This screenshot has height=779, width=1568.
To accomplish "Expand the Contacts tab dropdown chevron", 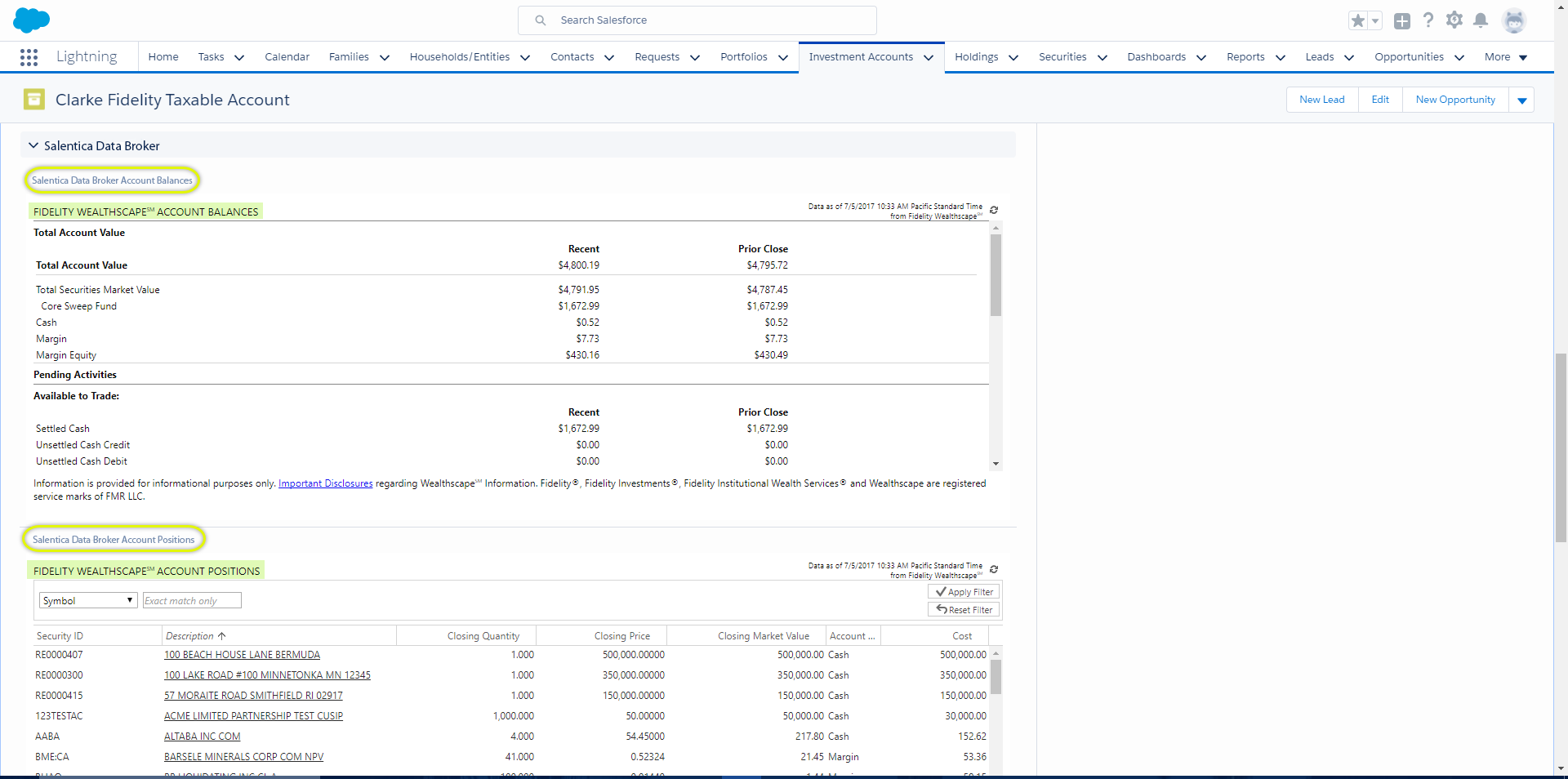I will tap(609, 58).
